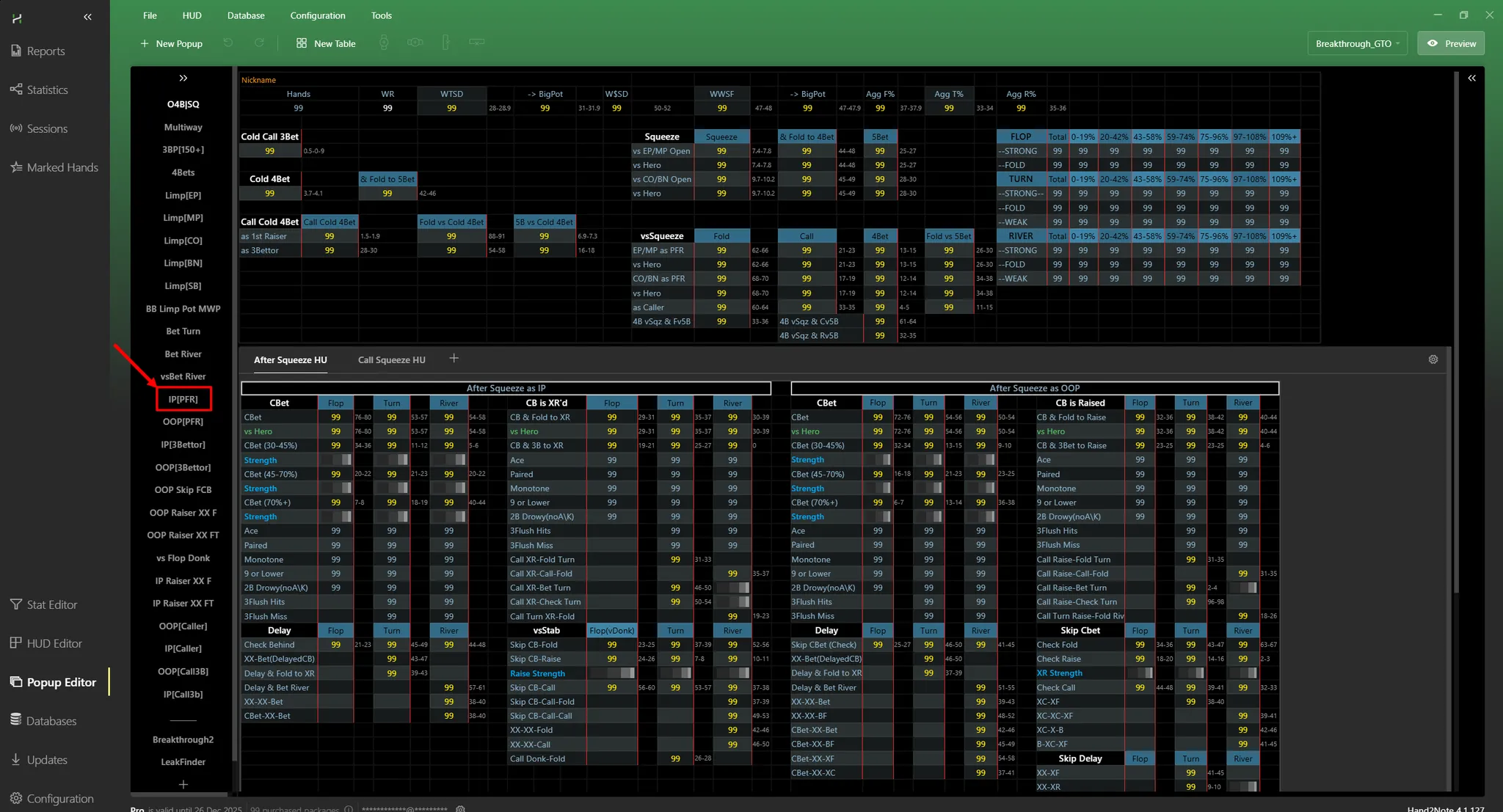Add a popup with the plus icon below LeakFinder
This screenshot has height=812, width=1503.
coord(183,784)
